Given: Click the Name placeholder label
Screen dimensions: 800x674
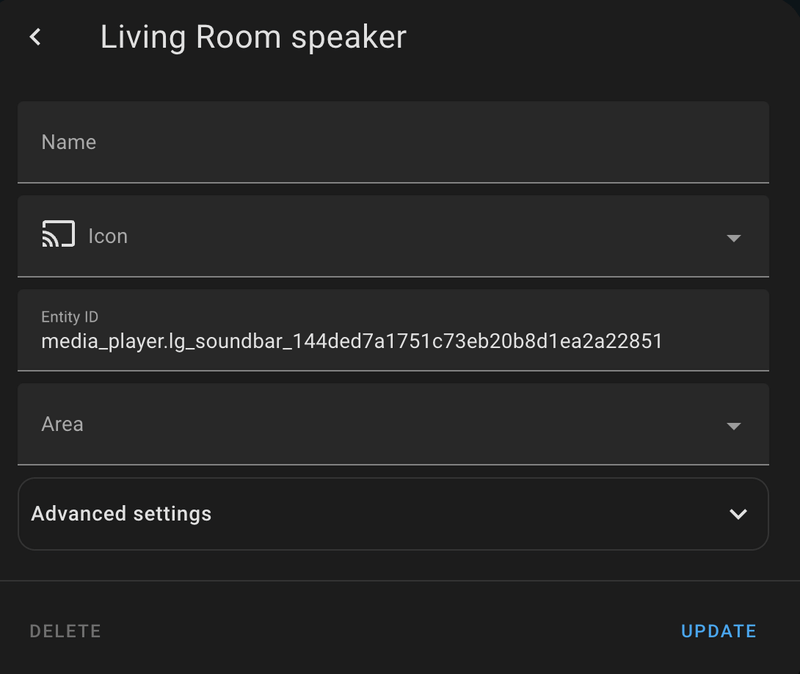Looking at the screenshot, I should [x=69, y=142].
